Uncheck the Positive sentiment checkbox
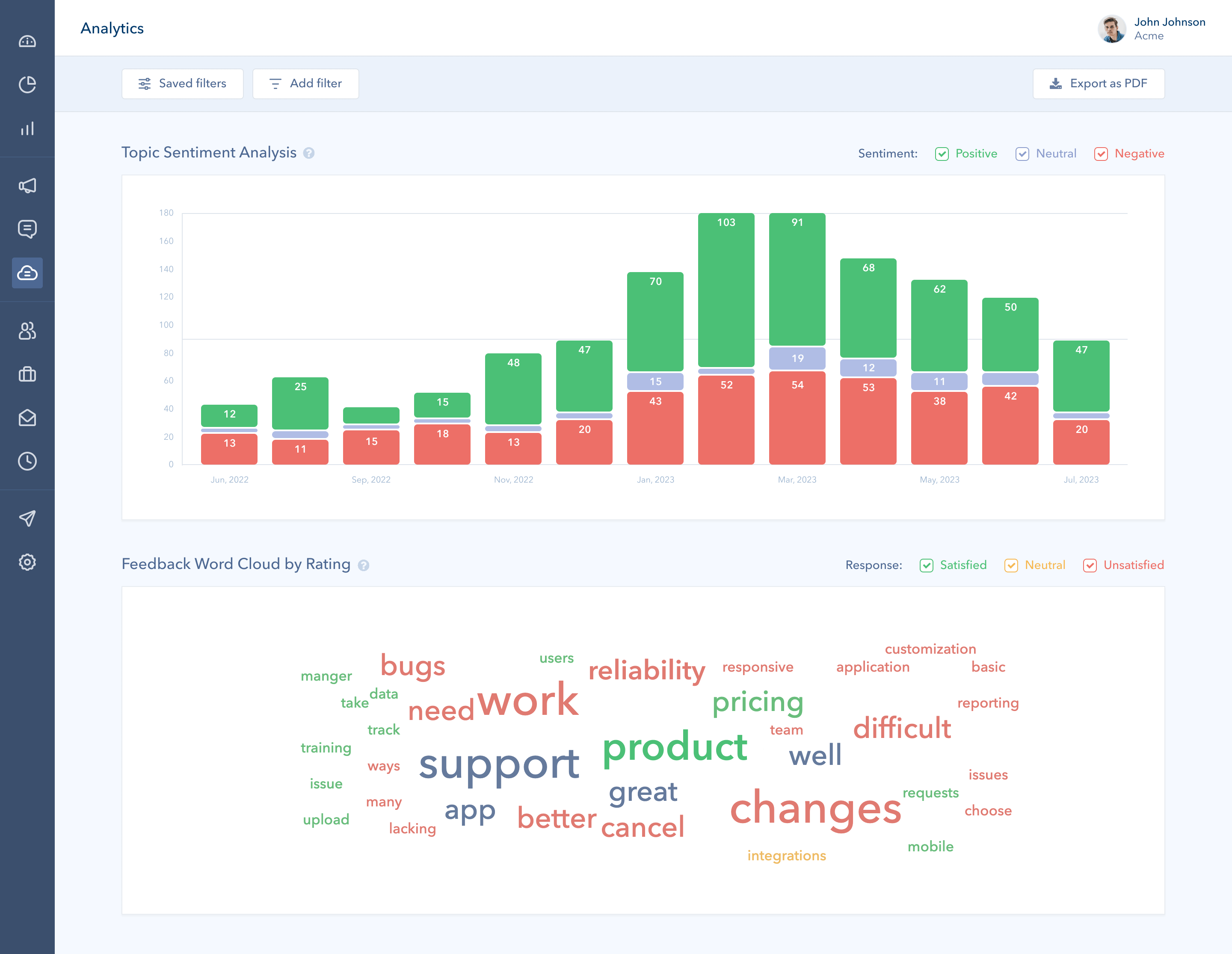The height and width of the screenshot is (954, 1232). coord(942,154)
